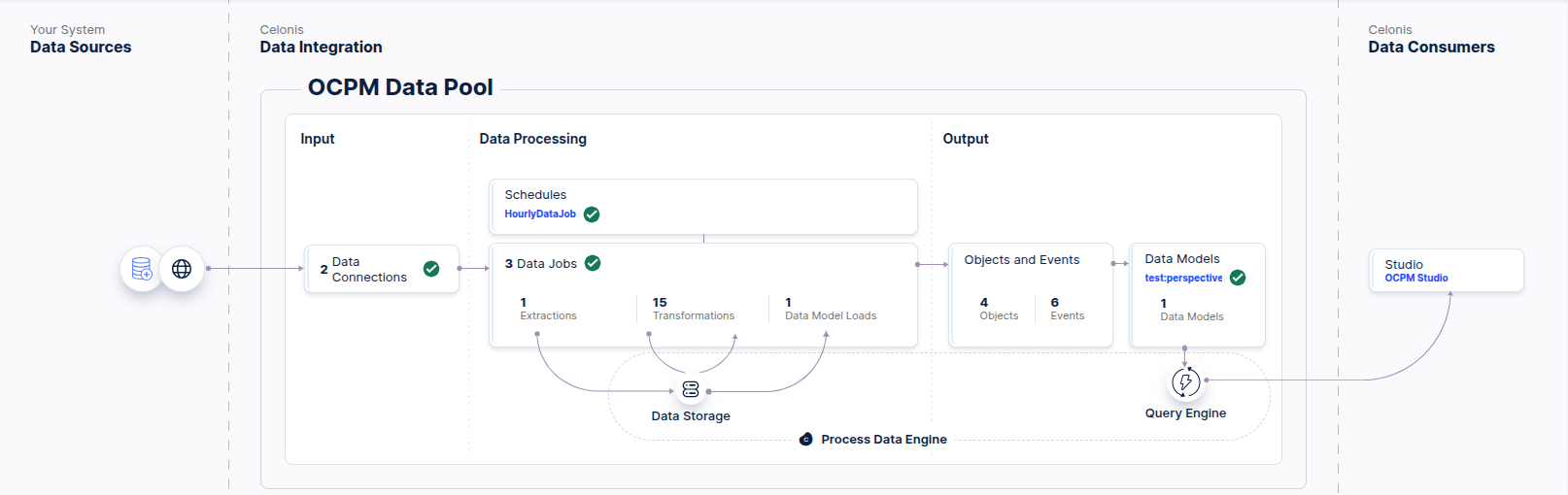Click the 1 Data Models count

pos(1191,310)
